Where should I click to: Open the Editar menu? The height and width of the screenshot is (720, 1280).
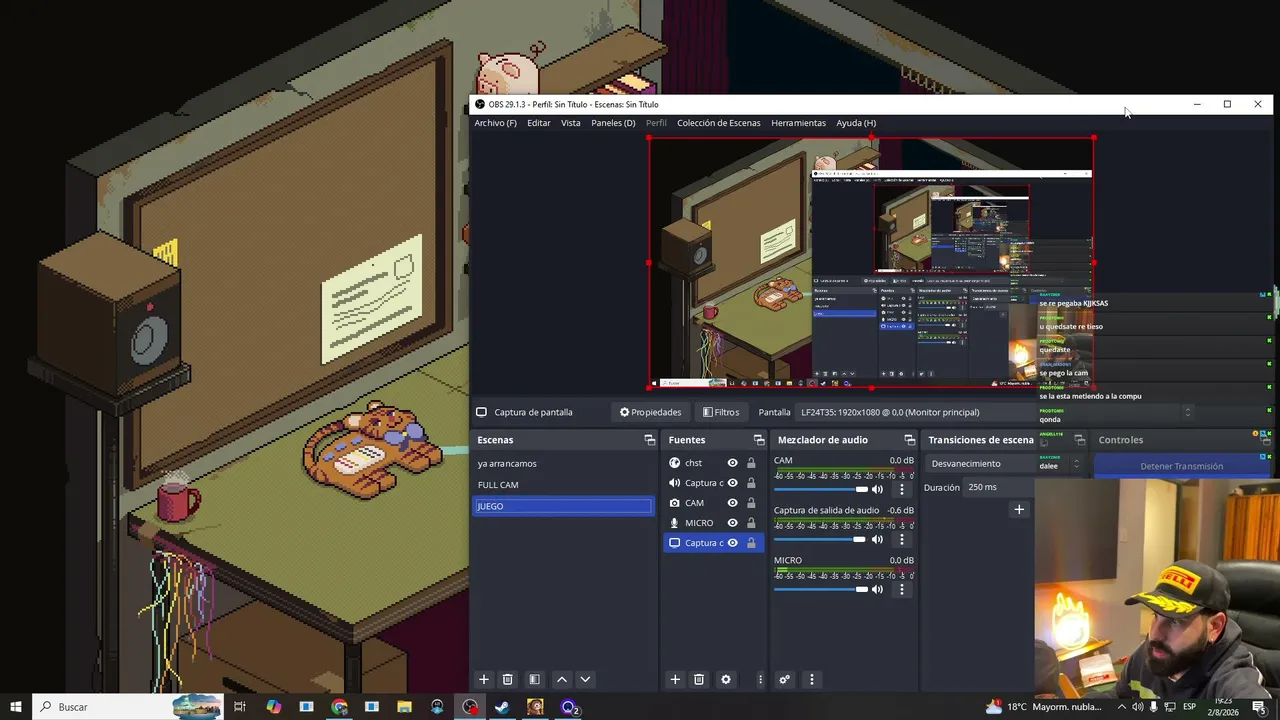539,123
